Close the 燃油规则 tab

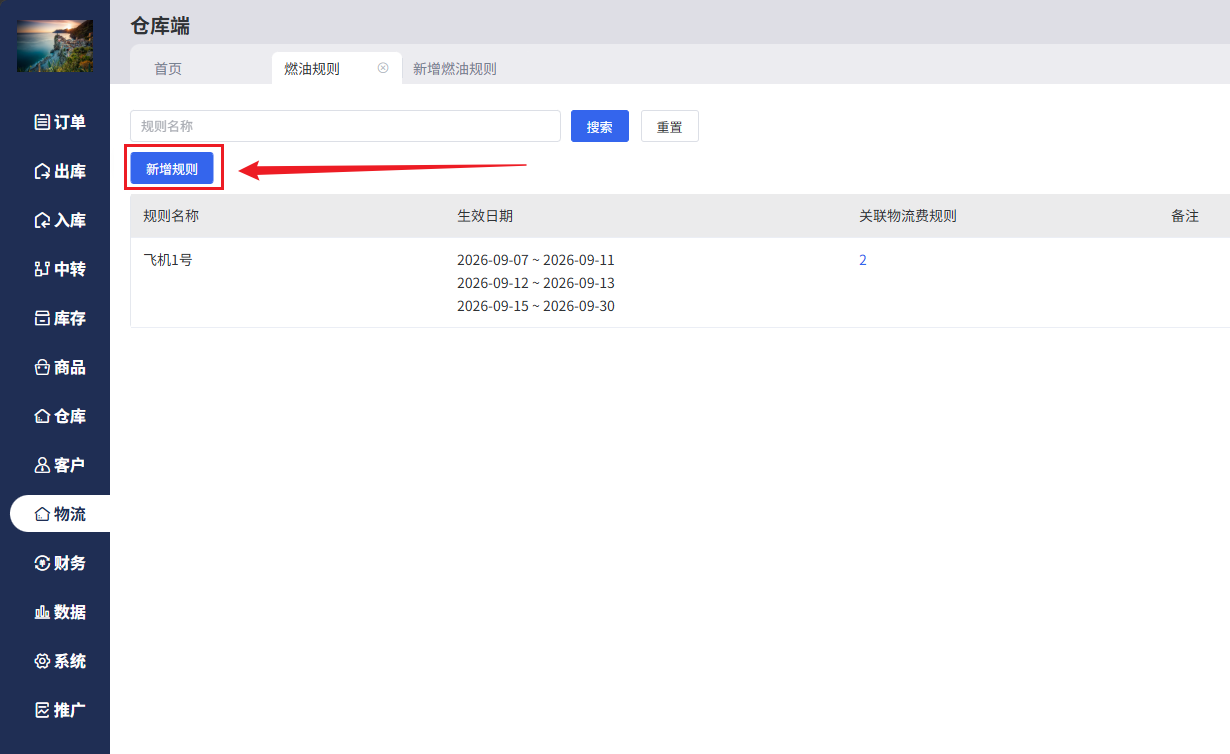point(383,68)
